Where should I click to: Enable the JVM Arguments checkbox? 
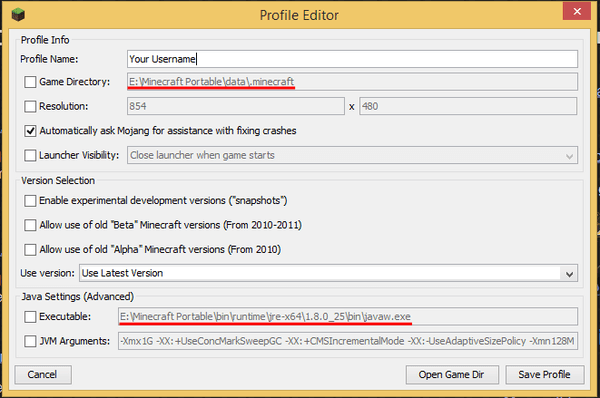(30, 341)
